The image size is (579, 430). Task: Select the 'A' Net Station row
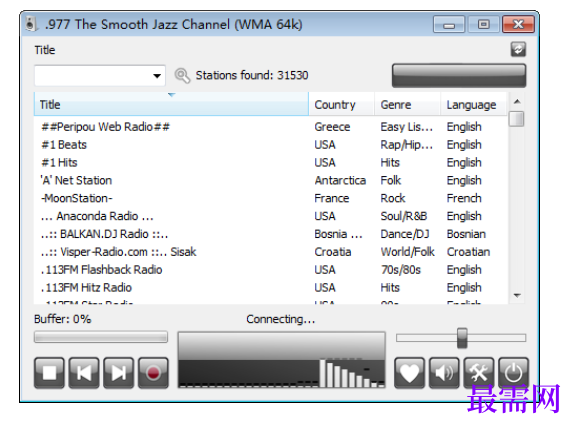coord(270,180)
